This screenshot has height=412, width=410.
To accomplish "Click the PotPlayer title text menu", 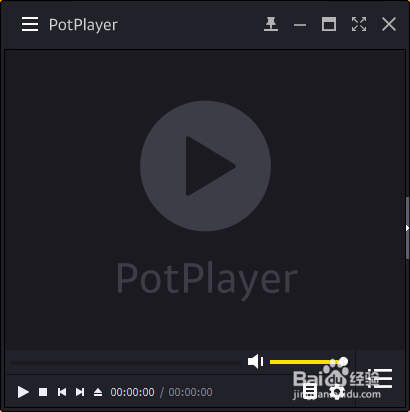I will 83,25.
